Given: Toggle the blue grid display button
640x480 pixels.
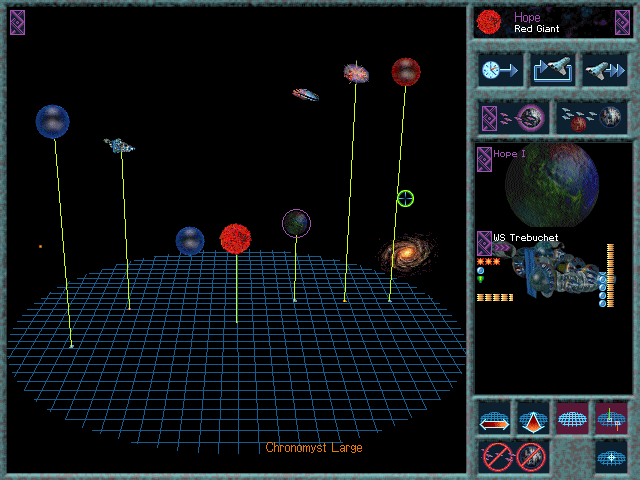Looking at the screenshot, I should [572, 418].
